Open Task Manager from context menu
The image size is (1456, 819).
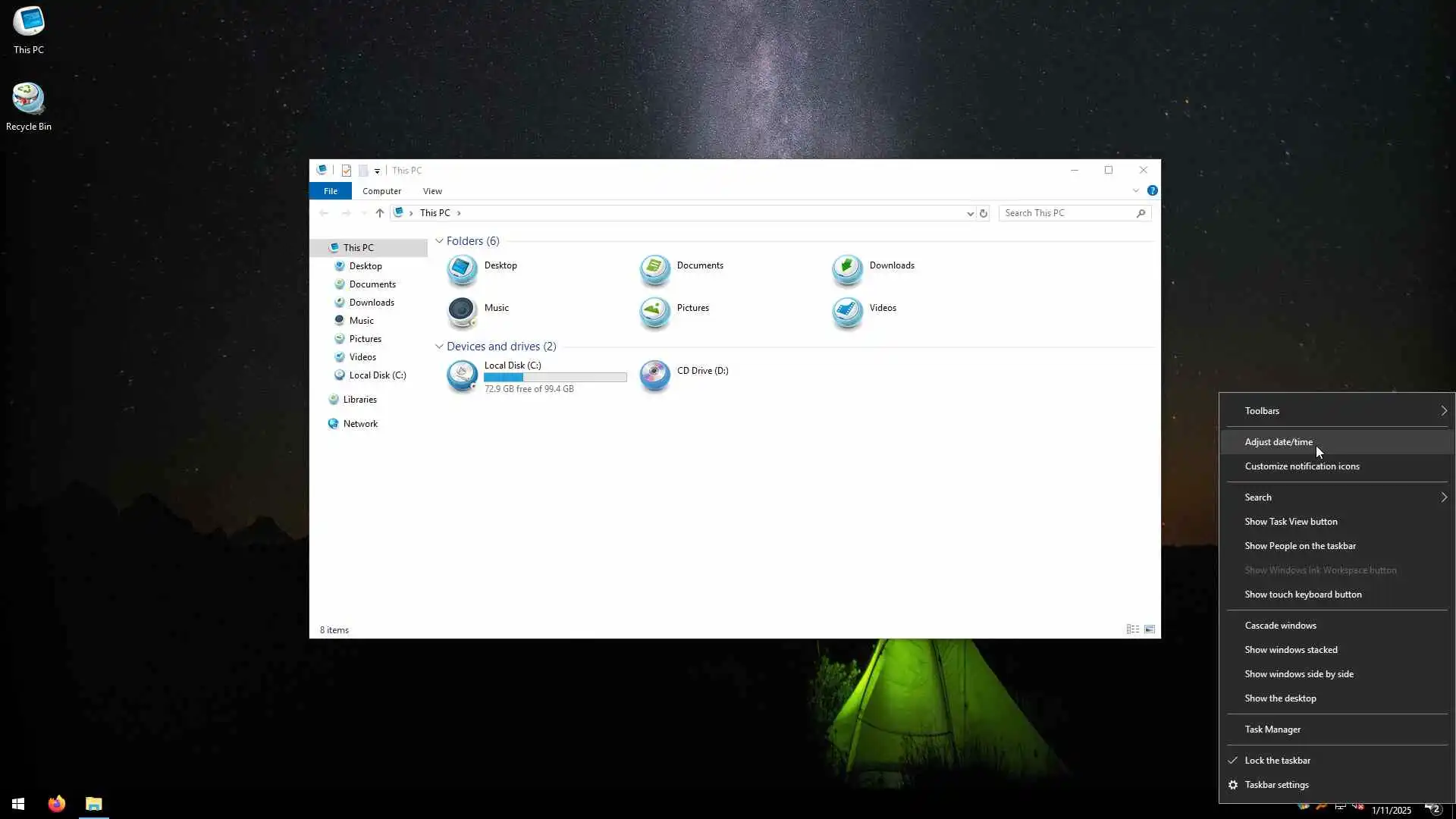pos(1272,730)
